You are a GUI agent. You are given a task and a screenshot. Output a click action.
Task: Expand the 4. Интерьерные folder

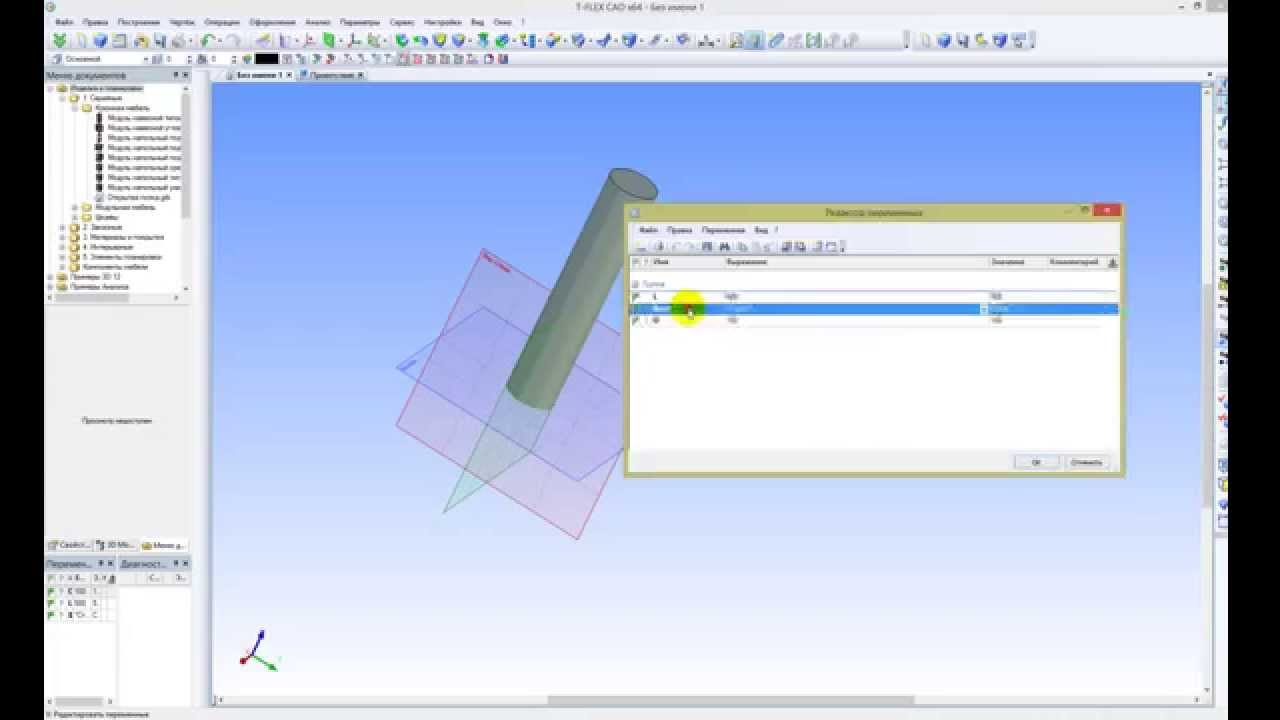[62, 247]
